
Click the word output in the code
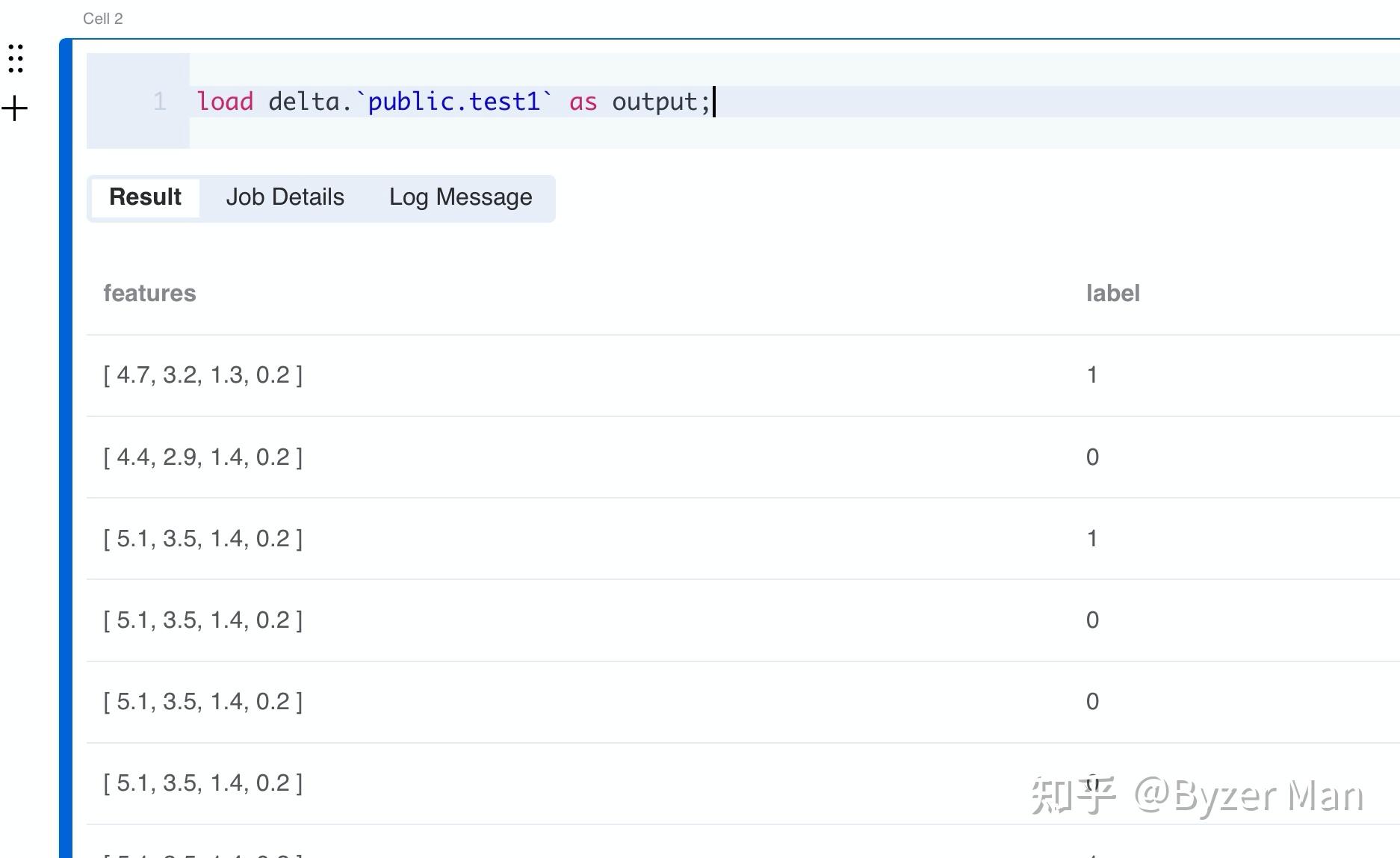pos(654,102)
